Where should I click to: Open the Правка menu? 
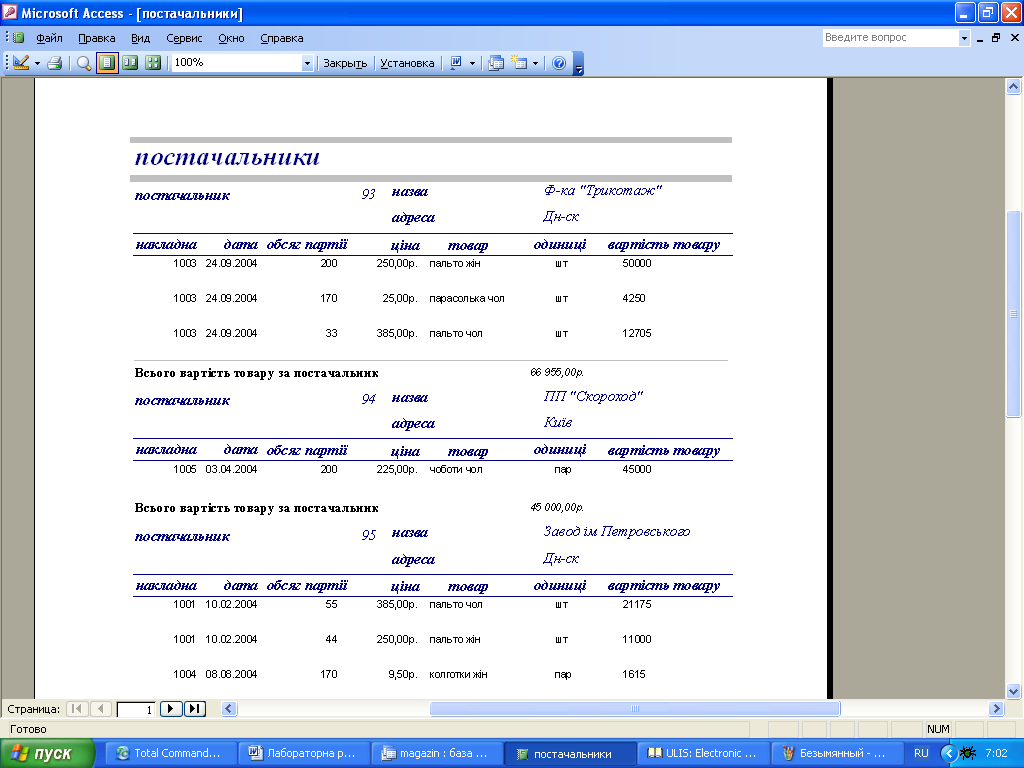[x=97, y=38]
